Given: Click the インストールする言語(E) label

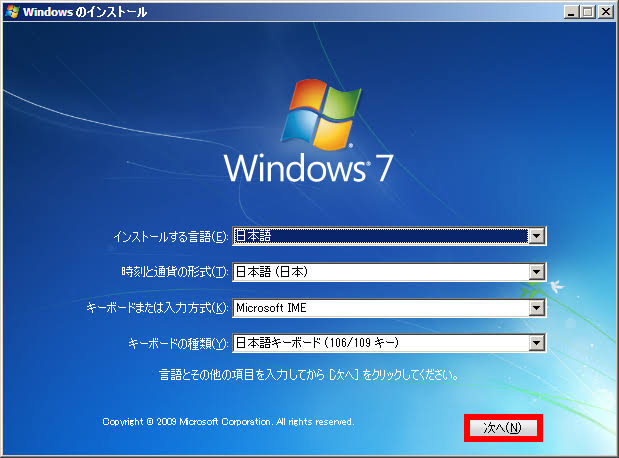Looking at the screenshot, I should [171, 237].
